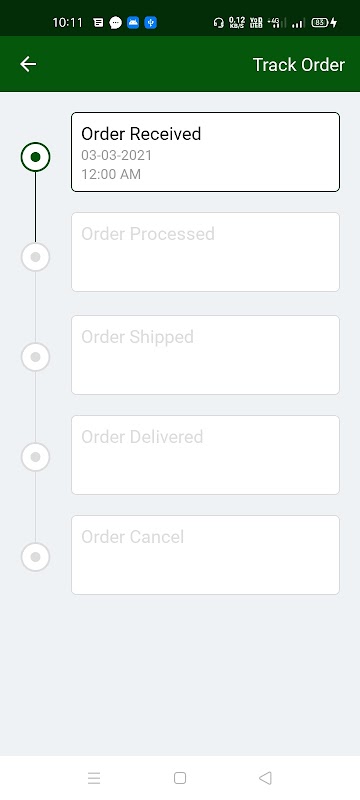This screenshot has width=360, height=800.
Task: Tap the Track Order header title
Action: point(299,65)
